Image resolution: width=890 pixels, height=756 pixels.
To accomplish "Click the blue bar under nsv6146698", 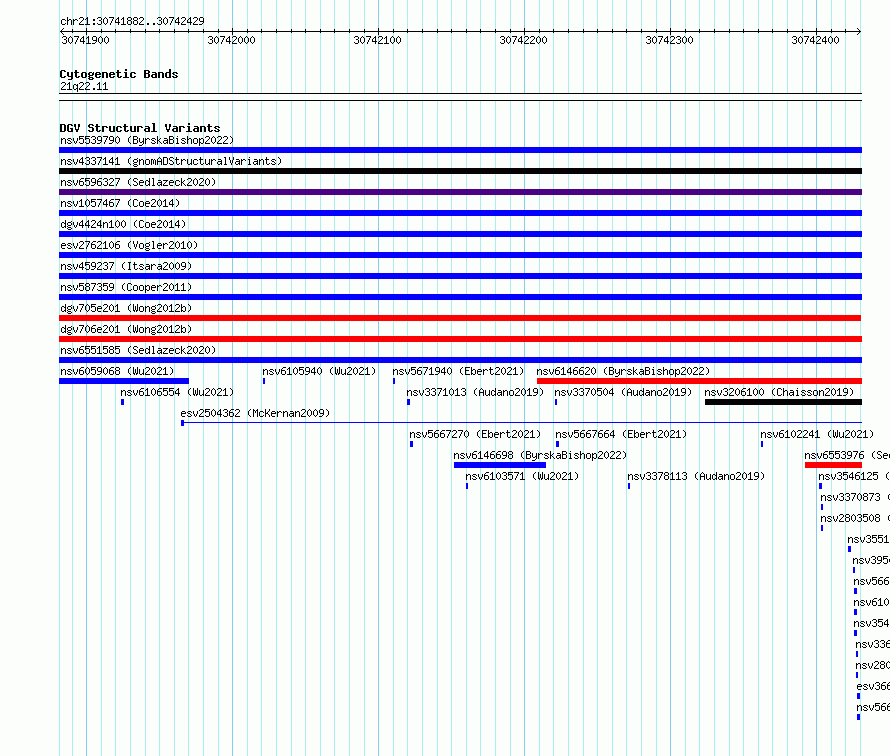I will click(x=499, y=465).
